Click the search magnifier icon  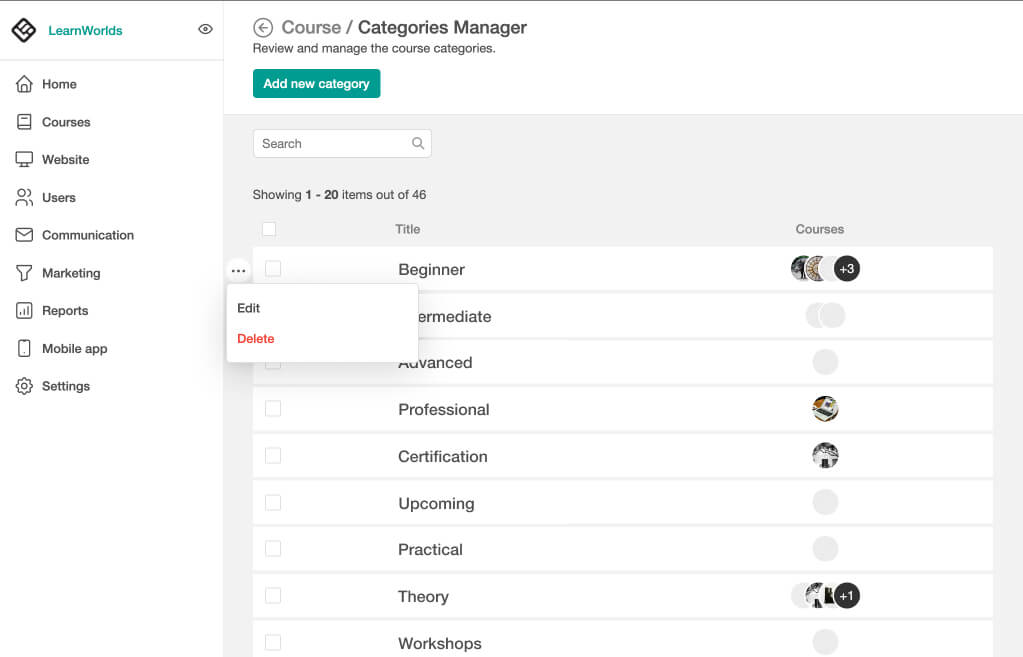click(418, 144)
